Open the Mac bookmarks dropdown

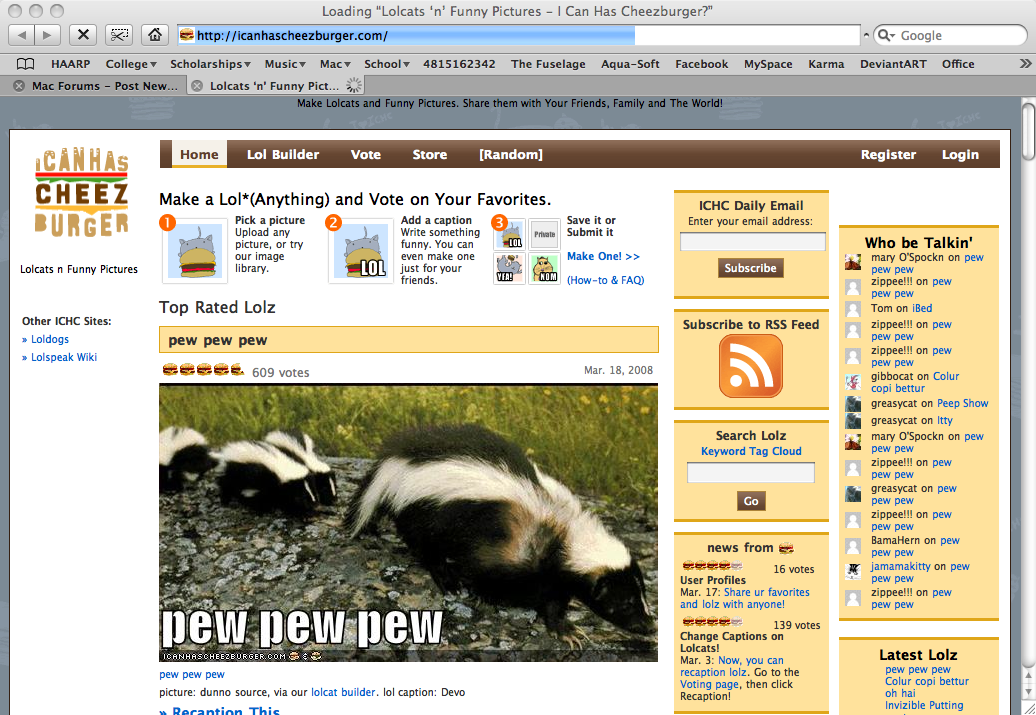tap(335, 64)
